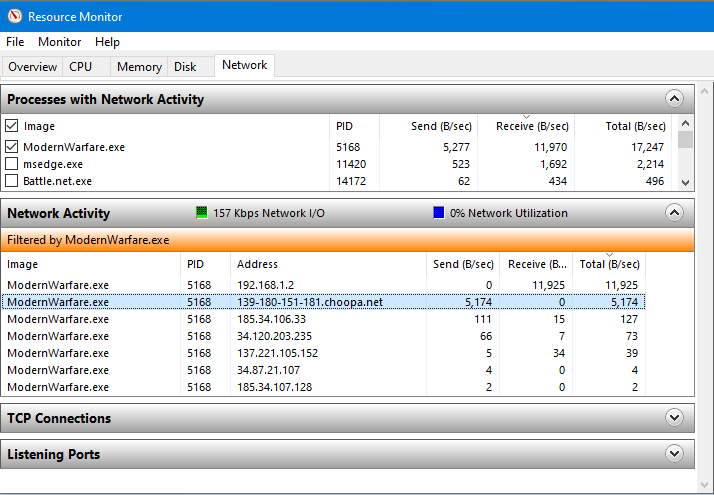Select the 34.120.203.235 address row

323,336
